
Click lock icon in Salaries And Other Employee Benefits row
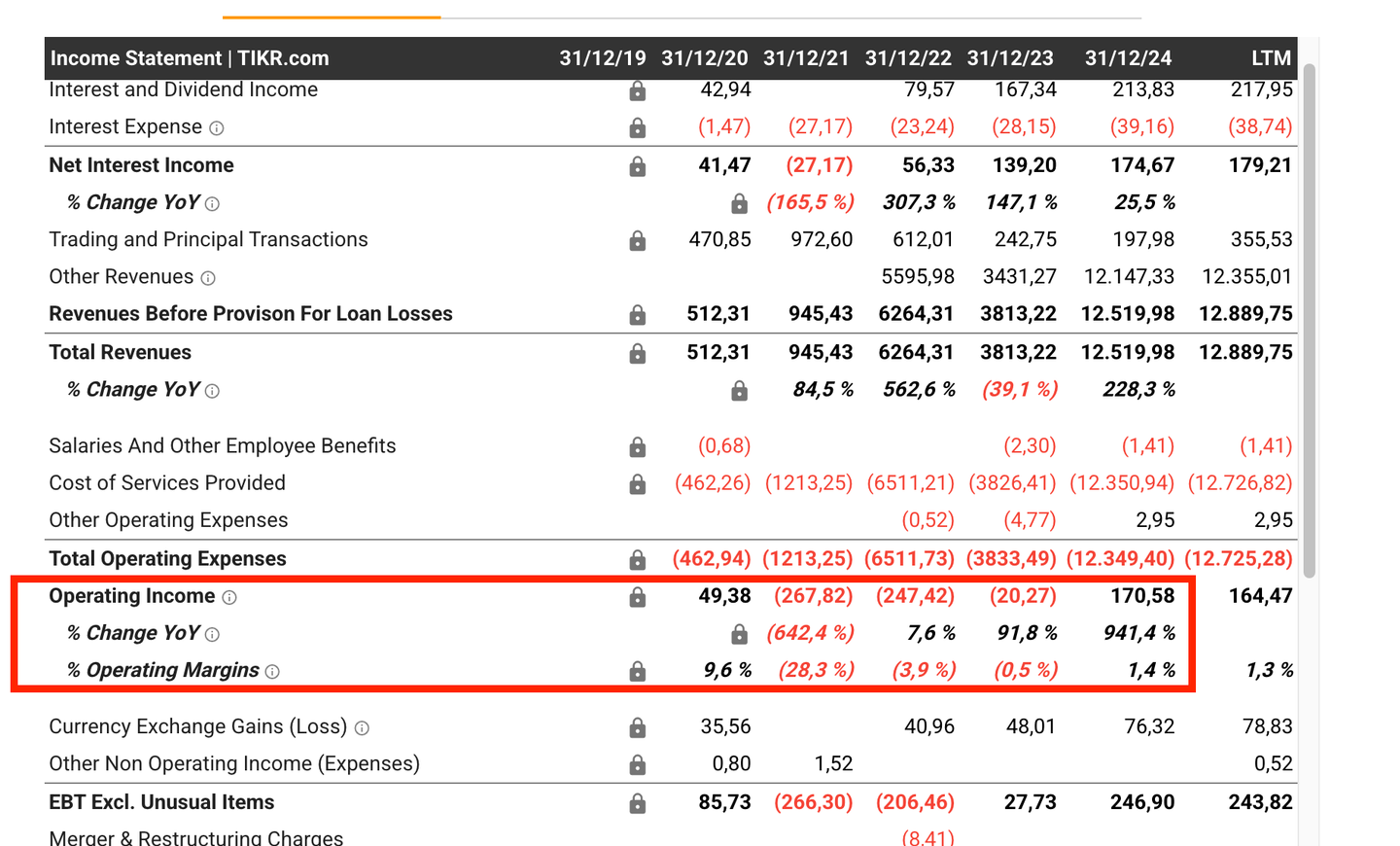(637, 446)
